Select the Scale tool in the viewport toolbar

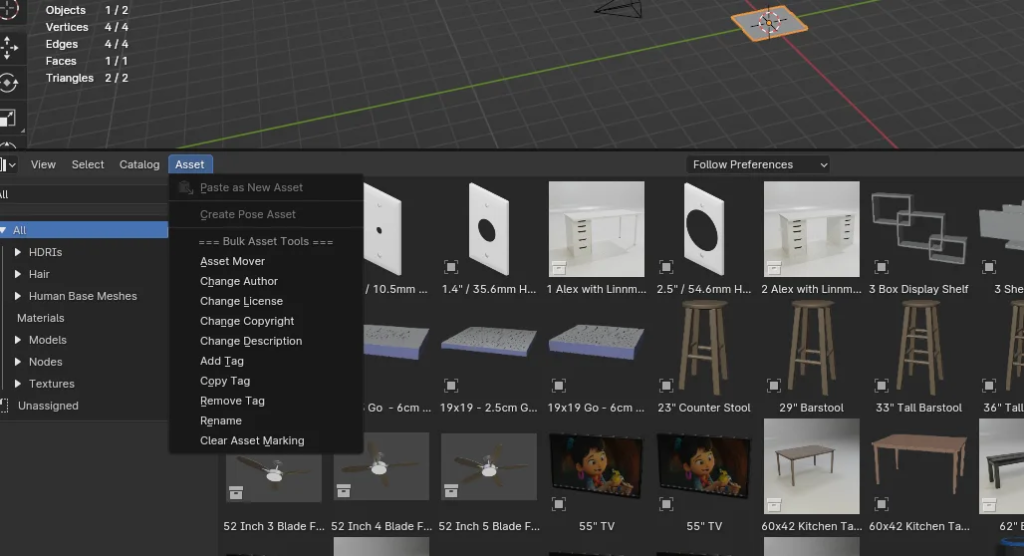tap(8, 119)
